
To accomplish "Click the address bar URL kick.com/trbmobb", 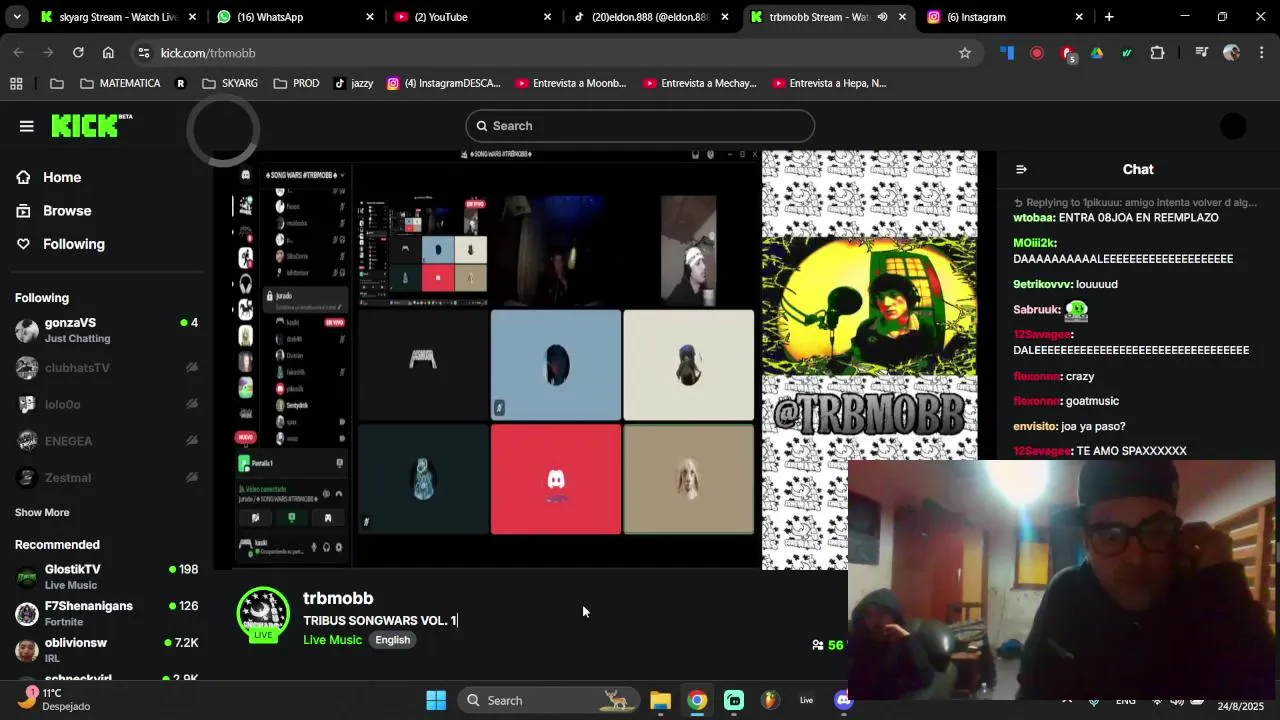I will pos(208,53).
